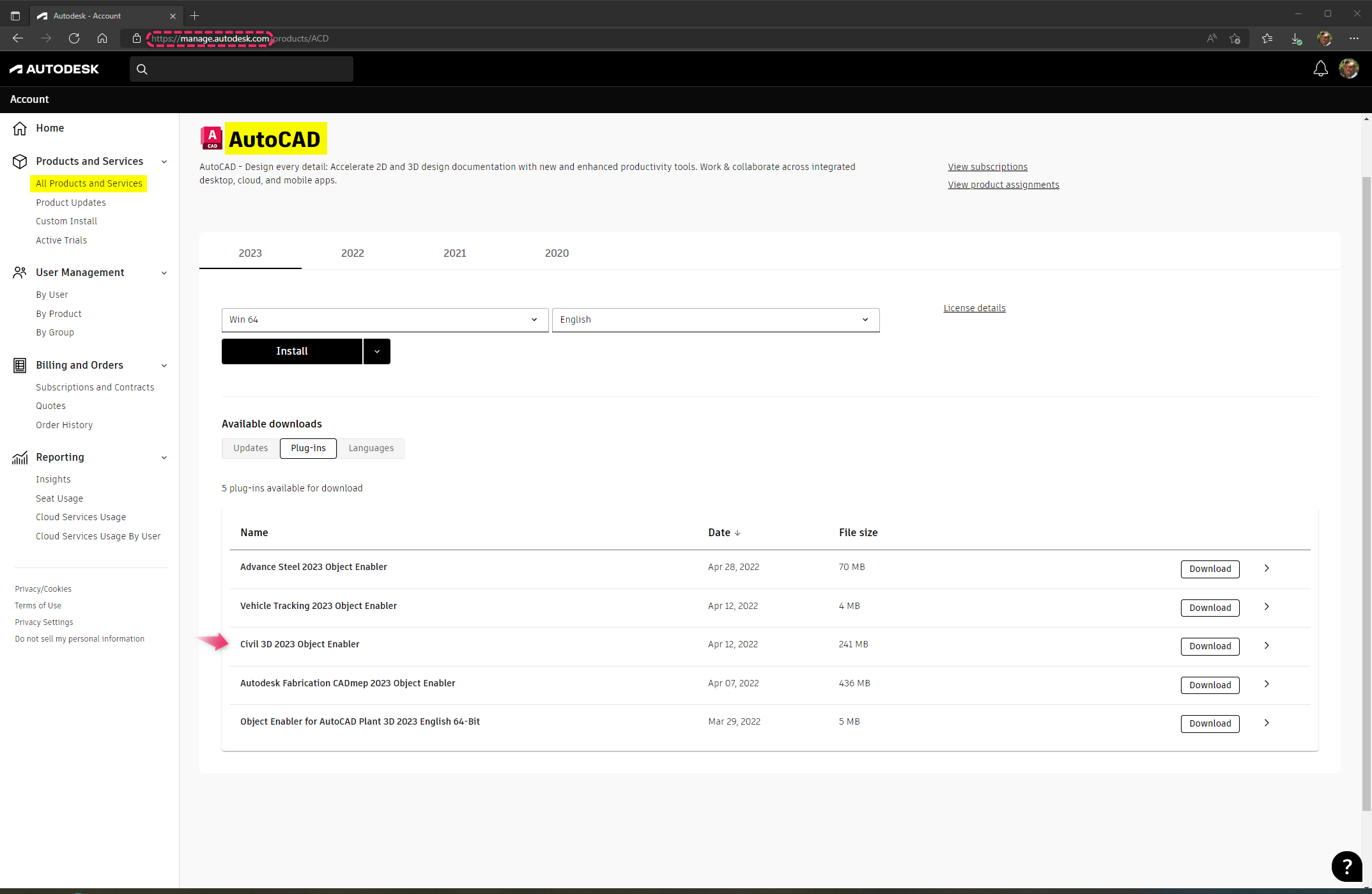The width and height of the screenshot is (1372, 894).
Task: Click the Home house icon in sidebar
Action: click(x=20, y=128)
